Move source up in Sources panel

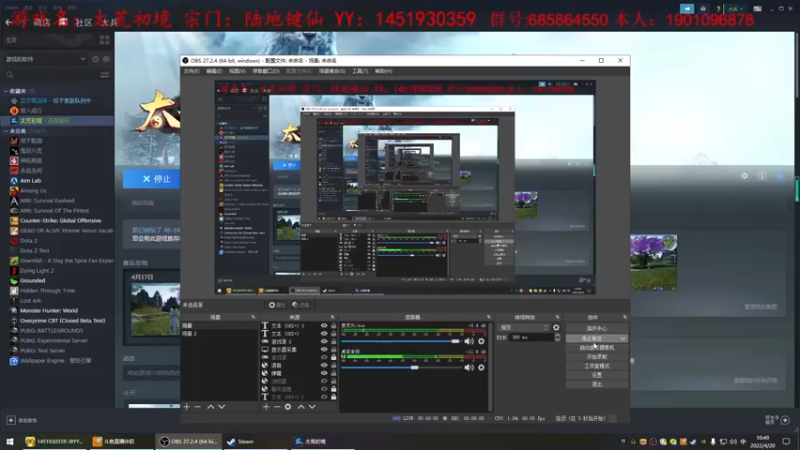pyautogui.click(x=301, y=407)
